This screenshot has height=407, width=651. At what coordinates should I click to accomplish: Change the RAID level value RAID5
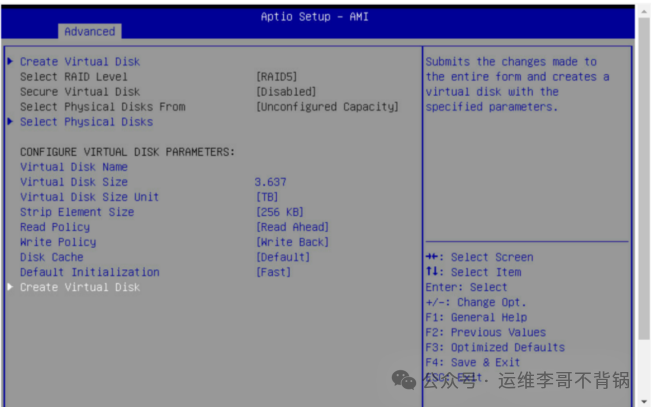click(277, 77)
